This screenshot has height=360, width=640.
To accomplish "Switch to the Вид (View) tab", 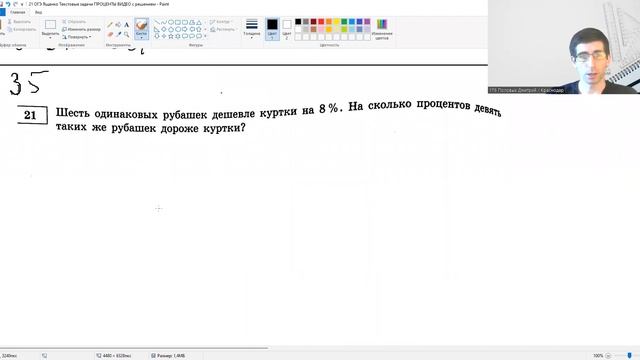I will pyautogui.click(x=38, y=12).
